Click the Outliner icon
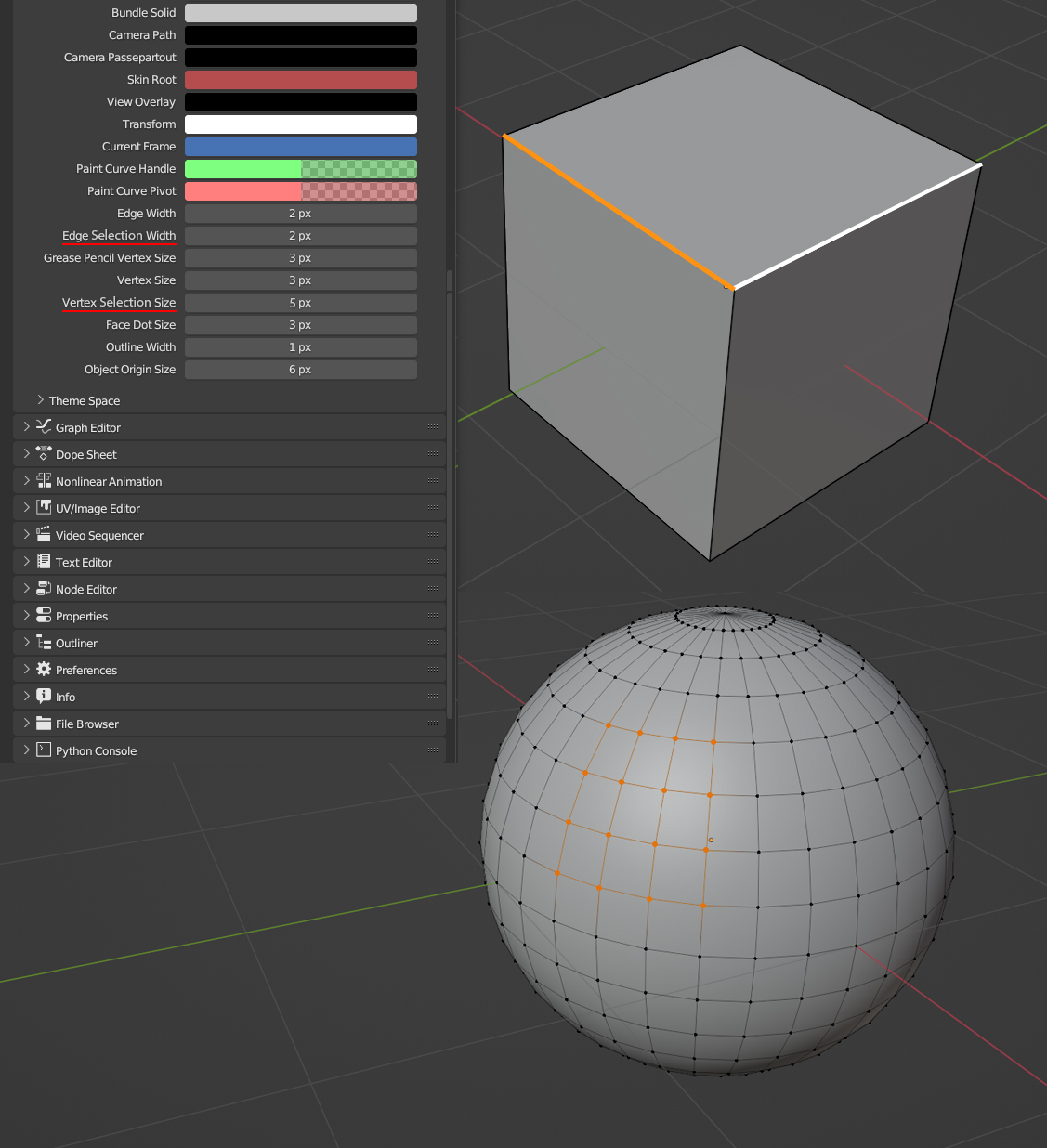This screenshot has height=1148, width=1047. [44, 642]
